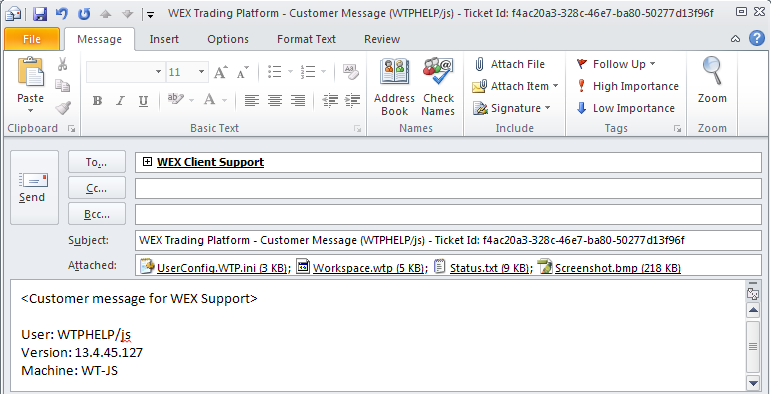Click the Save icon in quick access toolbar

click(40, 13)
